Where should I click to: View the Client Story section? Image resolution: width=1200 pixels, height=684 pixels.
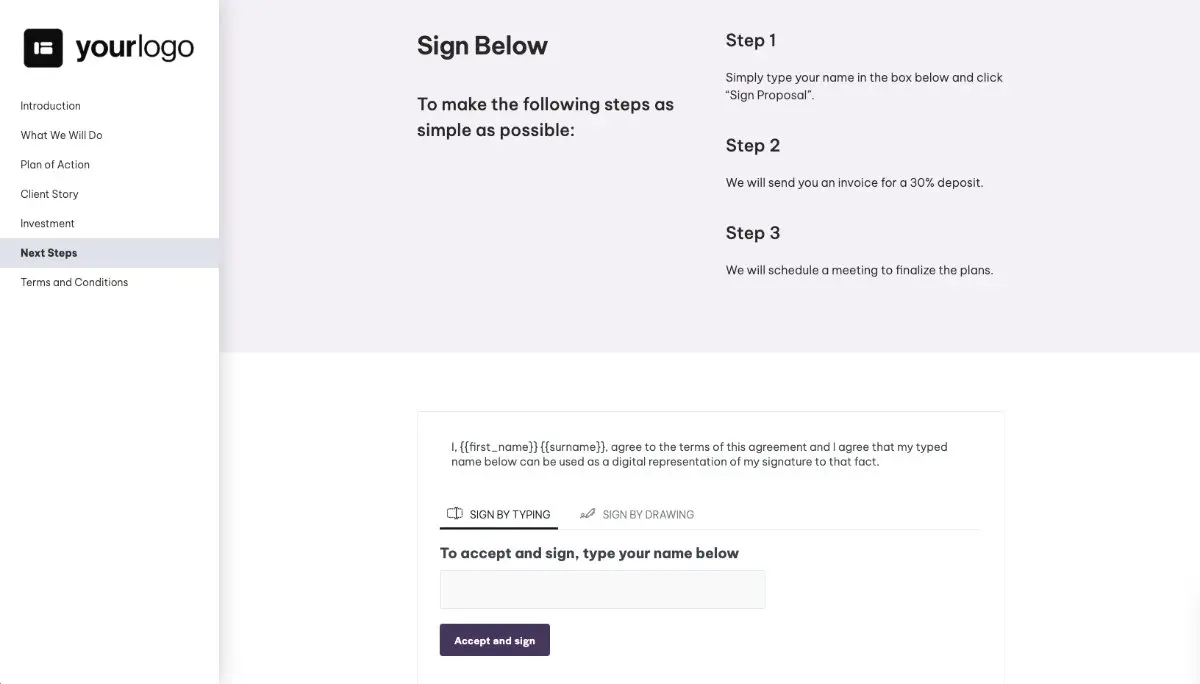point(49,193)
